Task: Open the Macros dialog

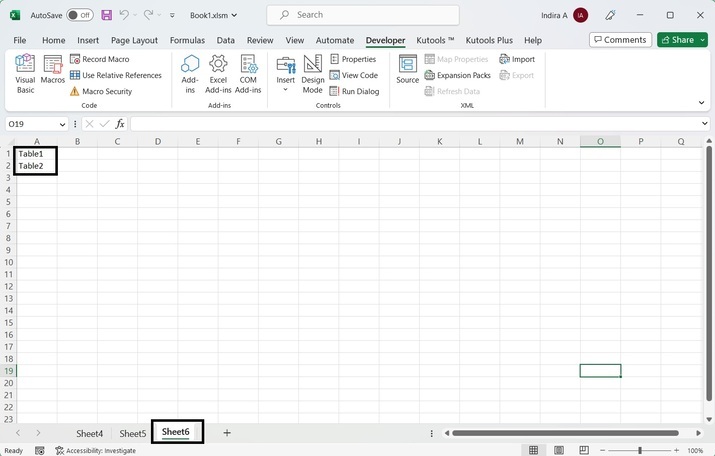Action: coord(53,69)
